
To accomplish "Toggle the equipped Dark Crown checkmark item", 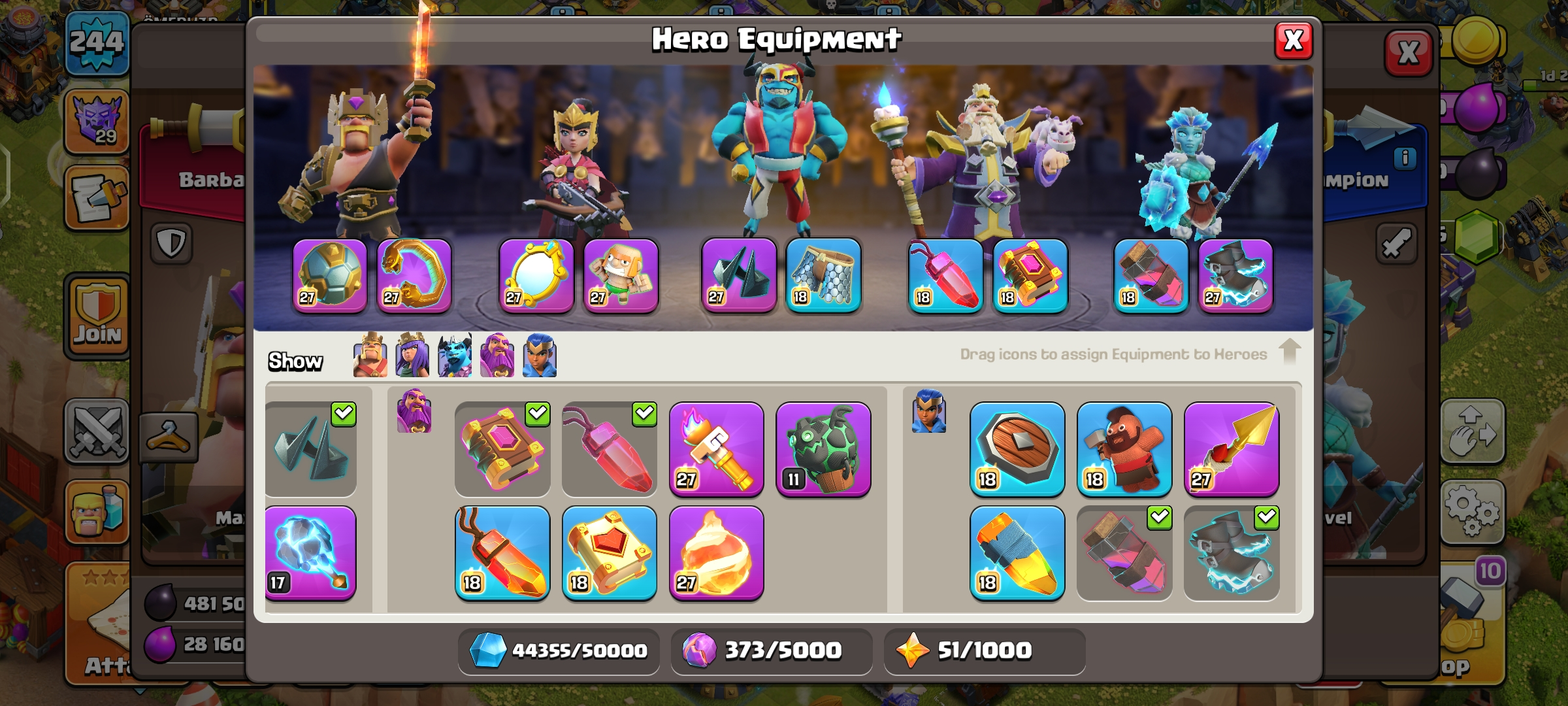I will click(x=311, y=450).
